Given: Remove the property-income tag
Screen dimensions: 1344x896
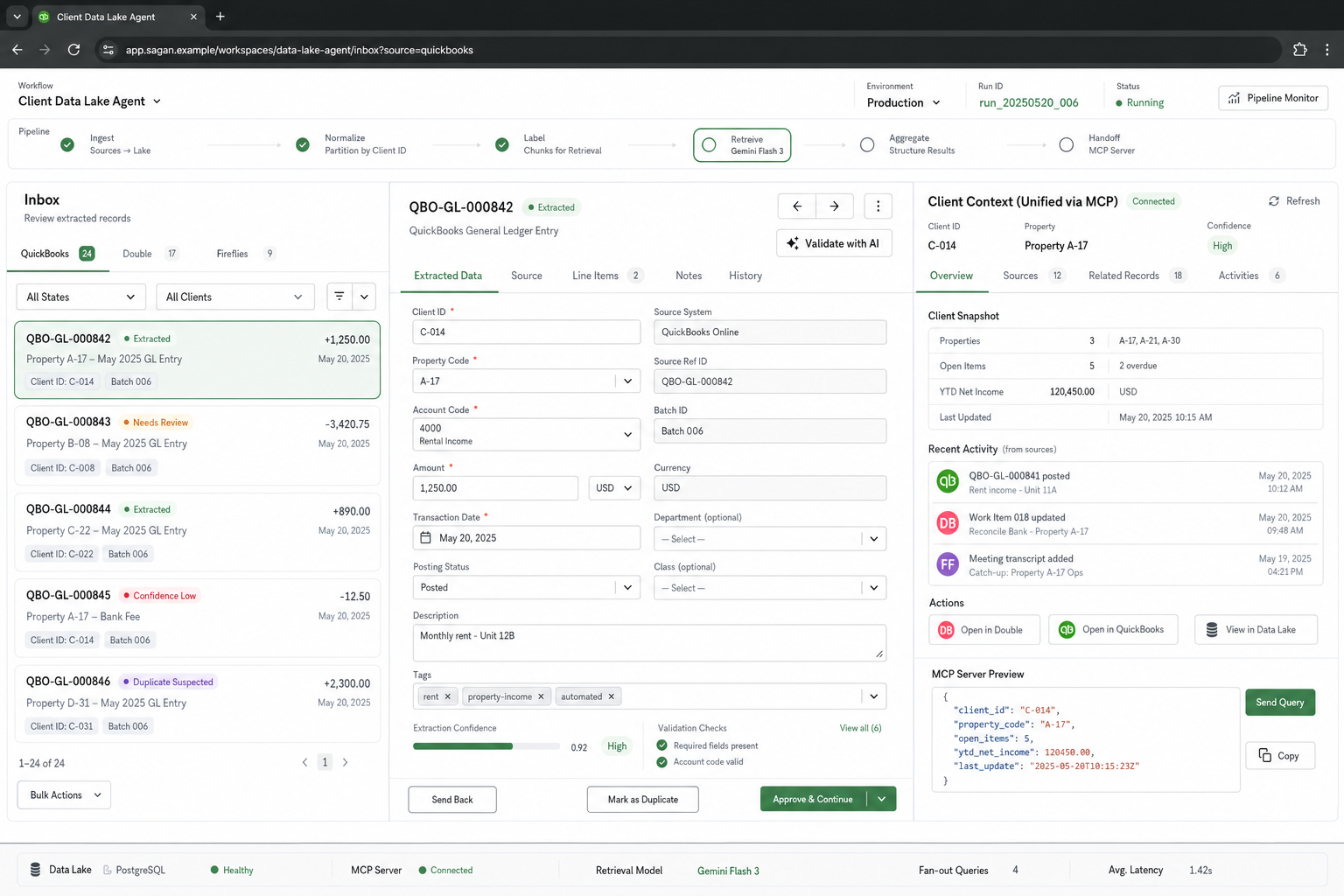Looking at the screenshot, I should tap(541, 697).
